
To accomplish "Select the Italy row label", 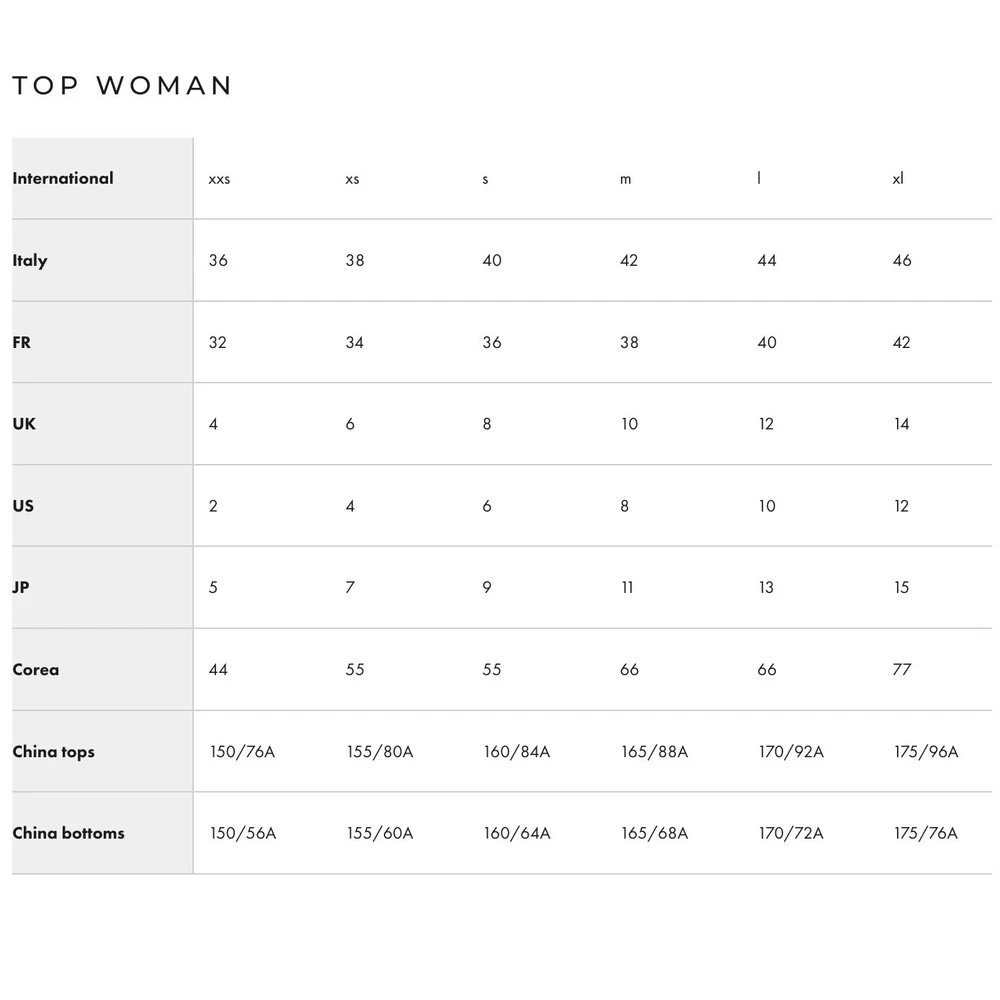I will pos(29,260).
